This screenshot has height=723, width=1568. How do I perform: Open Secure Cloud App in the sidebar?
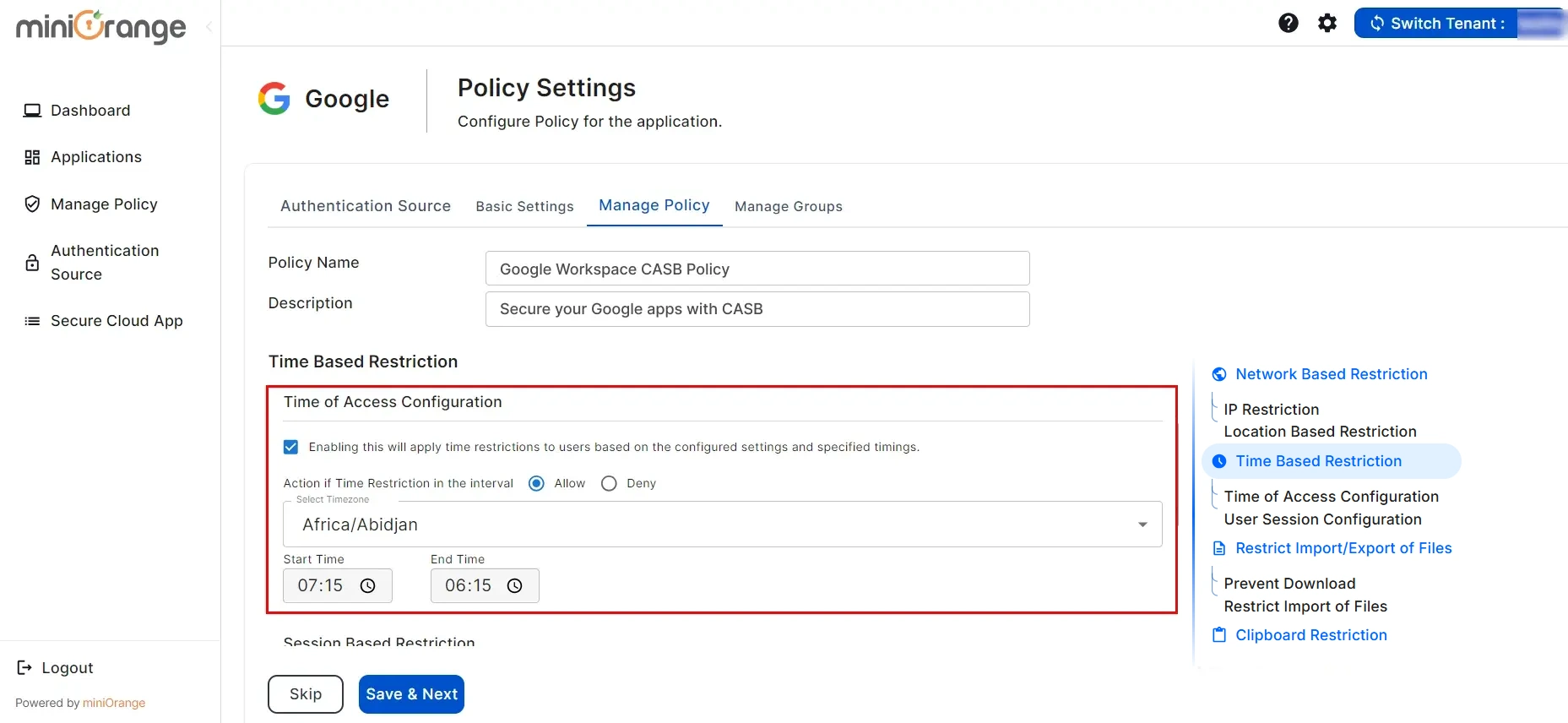point(117,321)
